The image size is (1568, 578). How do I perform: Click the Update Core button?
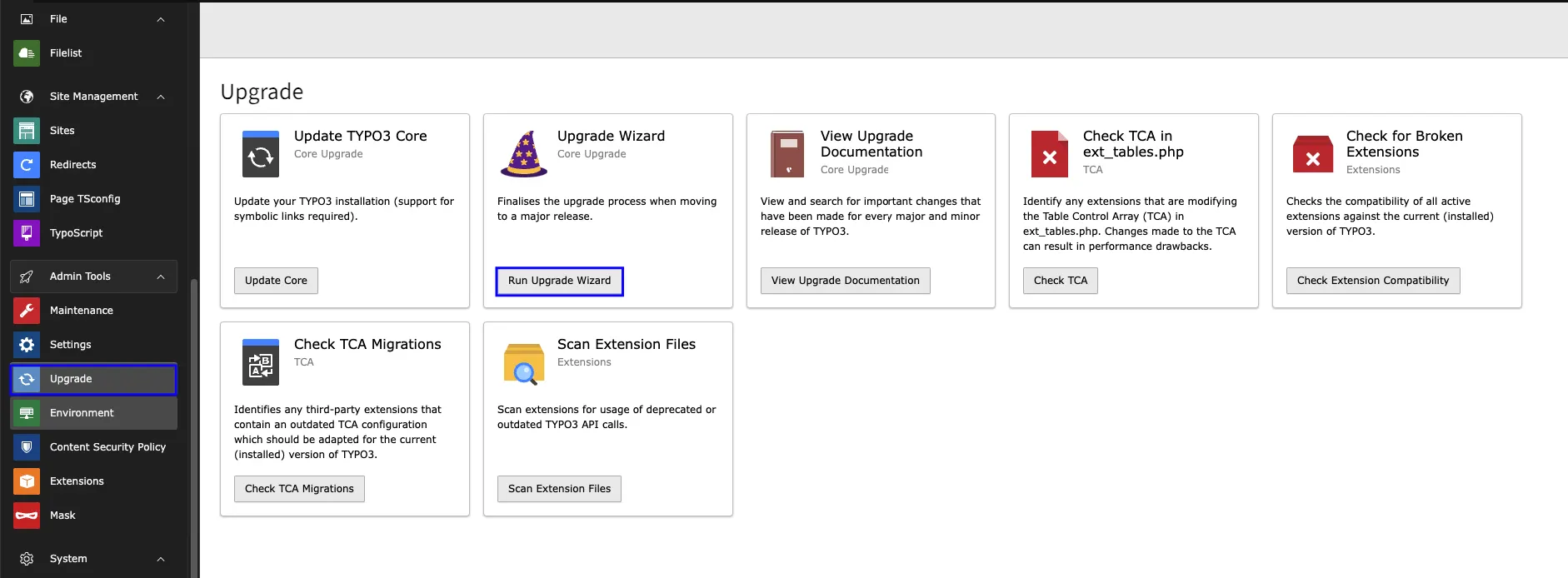(276, 281)
